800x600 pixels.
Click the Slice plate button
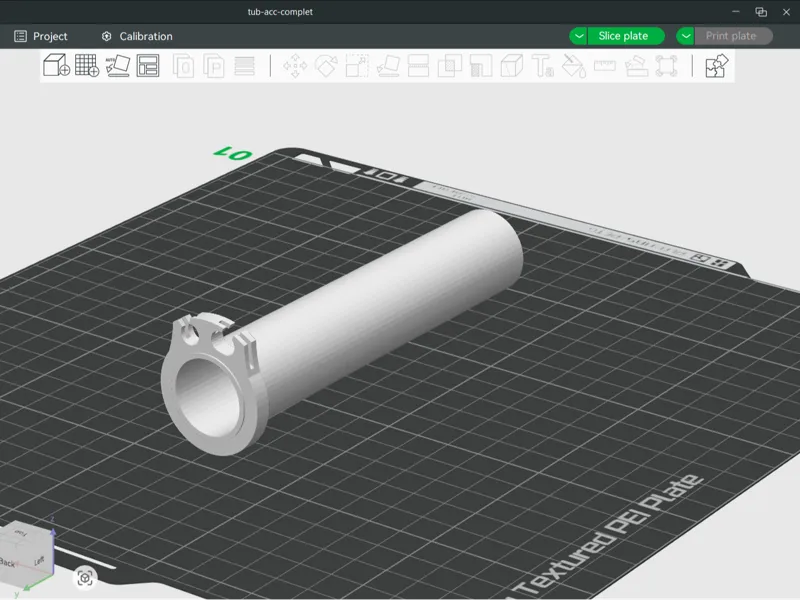pos(626,36)
